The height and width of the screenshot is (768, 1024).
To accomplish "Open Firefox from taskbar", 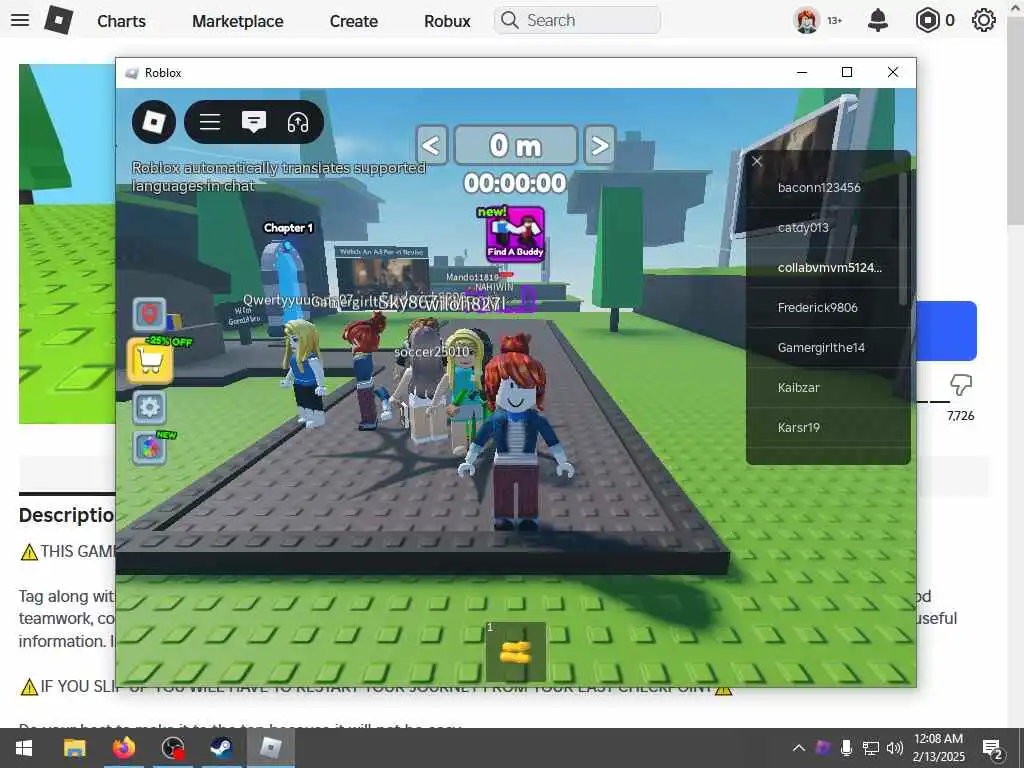I will coord(123,748).
